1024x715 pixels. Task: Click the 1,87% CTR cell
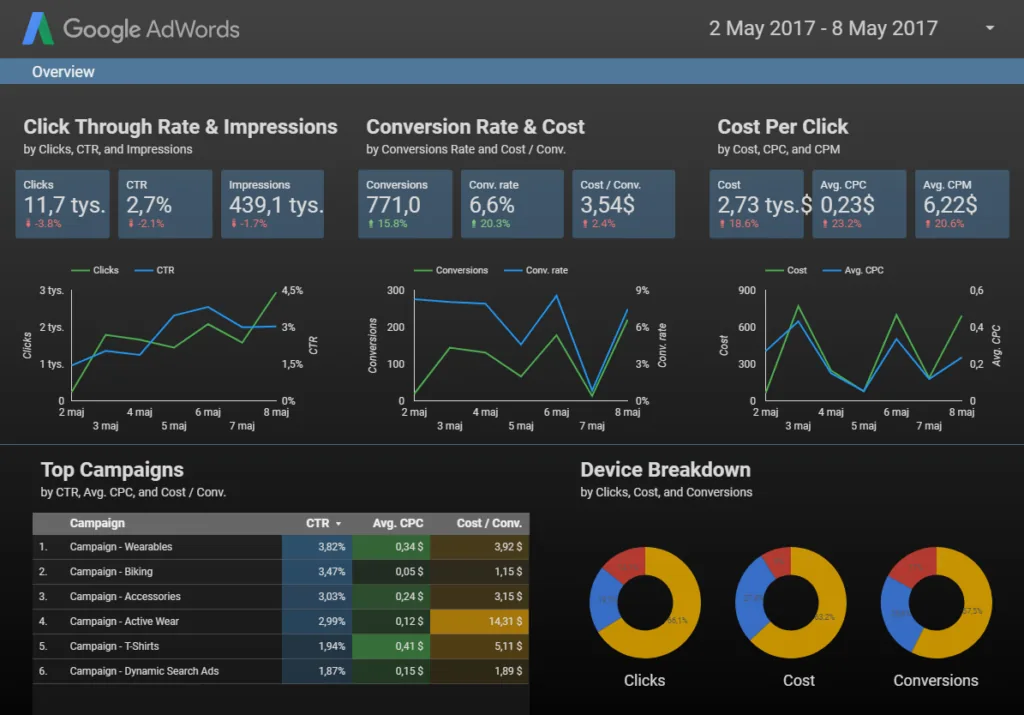tap(317, 671)
